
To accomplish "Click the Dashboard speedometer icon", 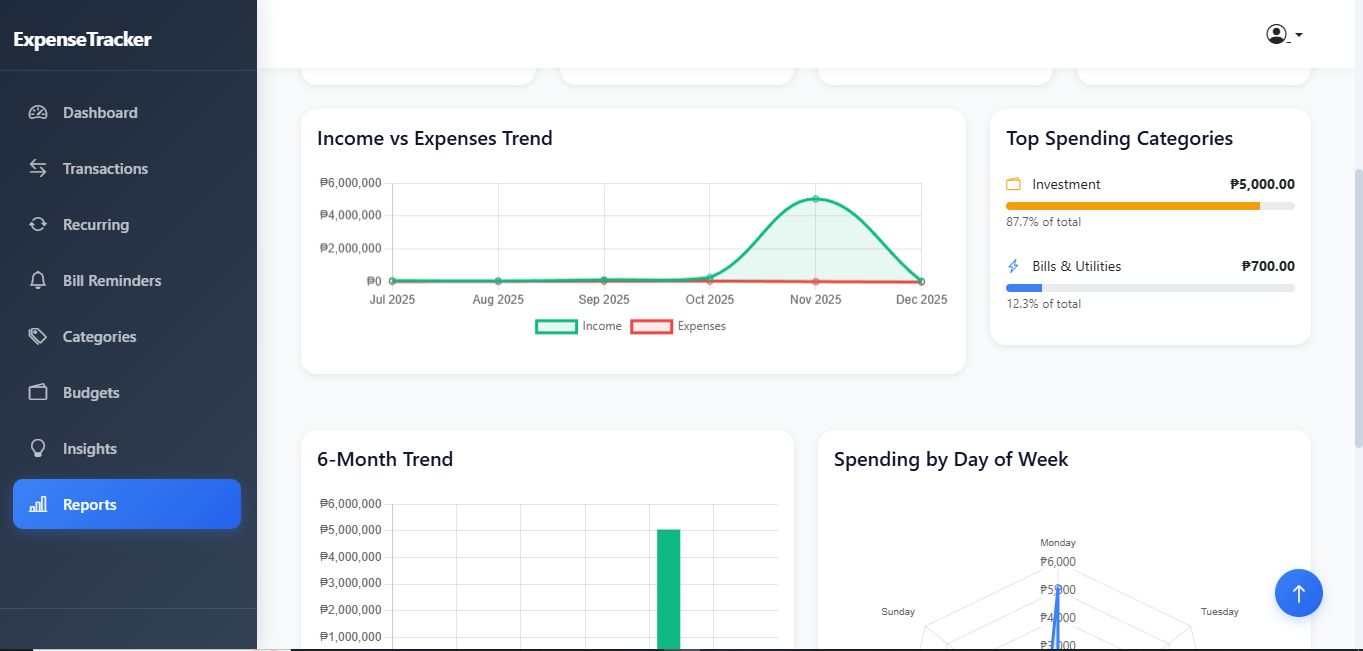I will tap(38, 113).
